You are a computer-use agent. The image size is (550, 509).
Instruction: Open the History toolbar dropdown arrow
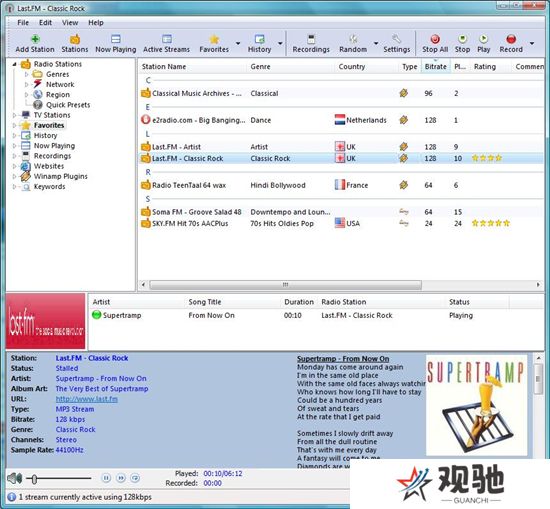(x=280, y=43)
